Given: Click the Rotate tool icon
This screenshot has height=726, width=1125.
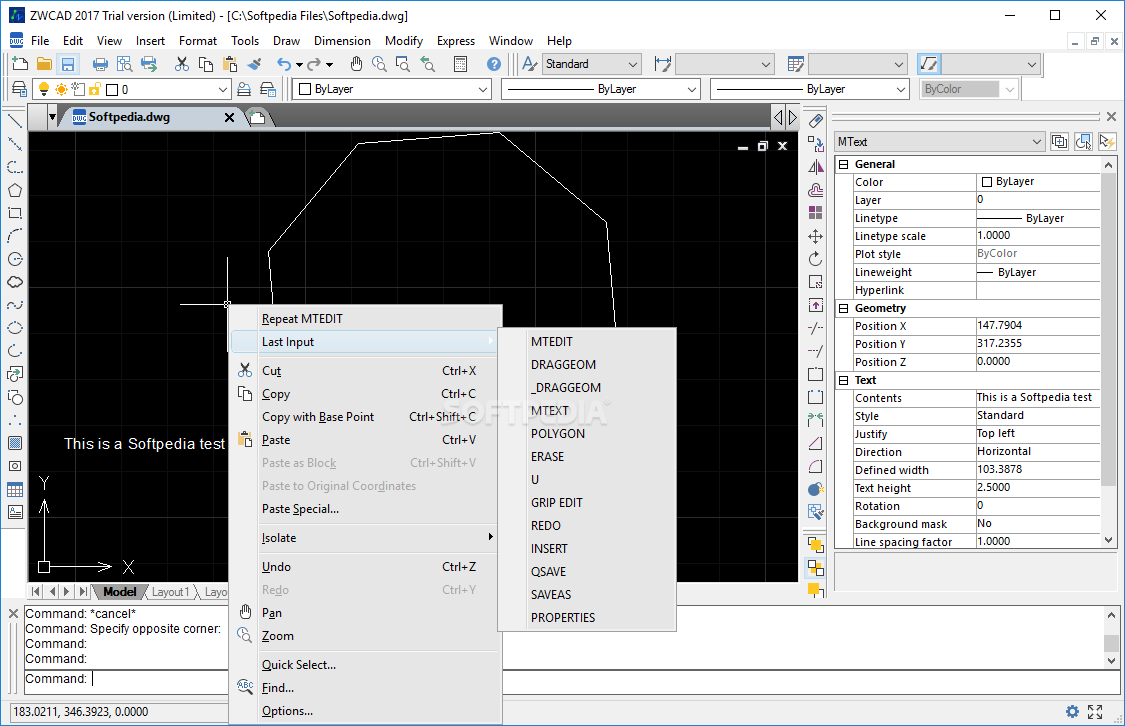Looking at the screenshot, I should point(816,258).
